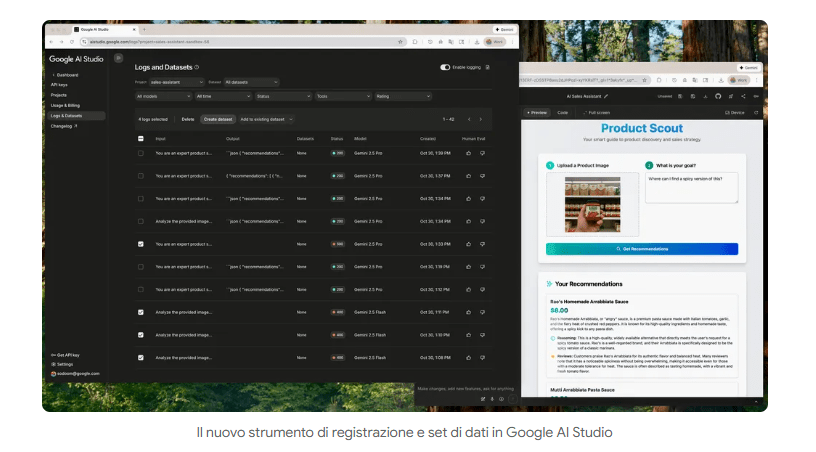Open the Tools filter dropdown

click(343, 96)
